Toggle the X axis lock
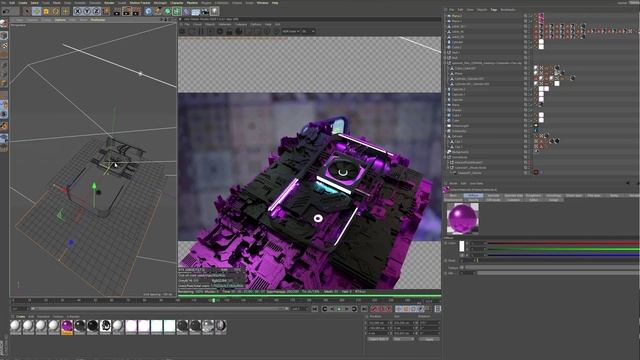The height and width of the screenshot is (360, 640). pyautogui.click(x=77, y=11)
